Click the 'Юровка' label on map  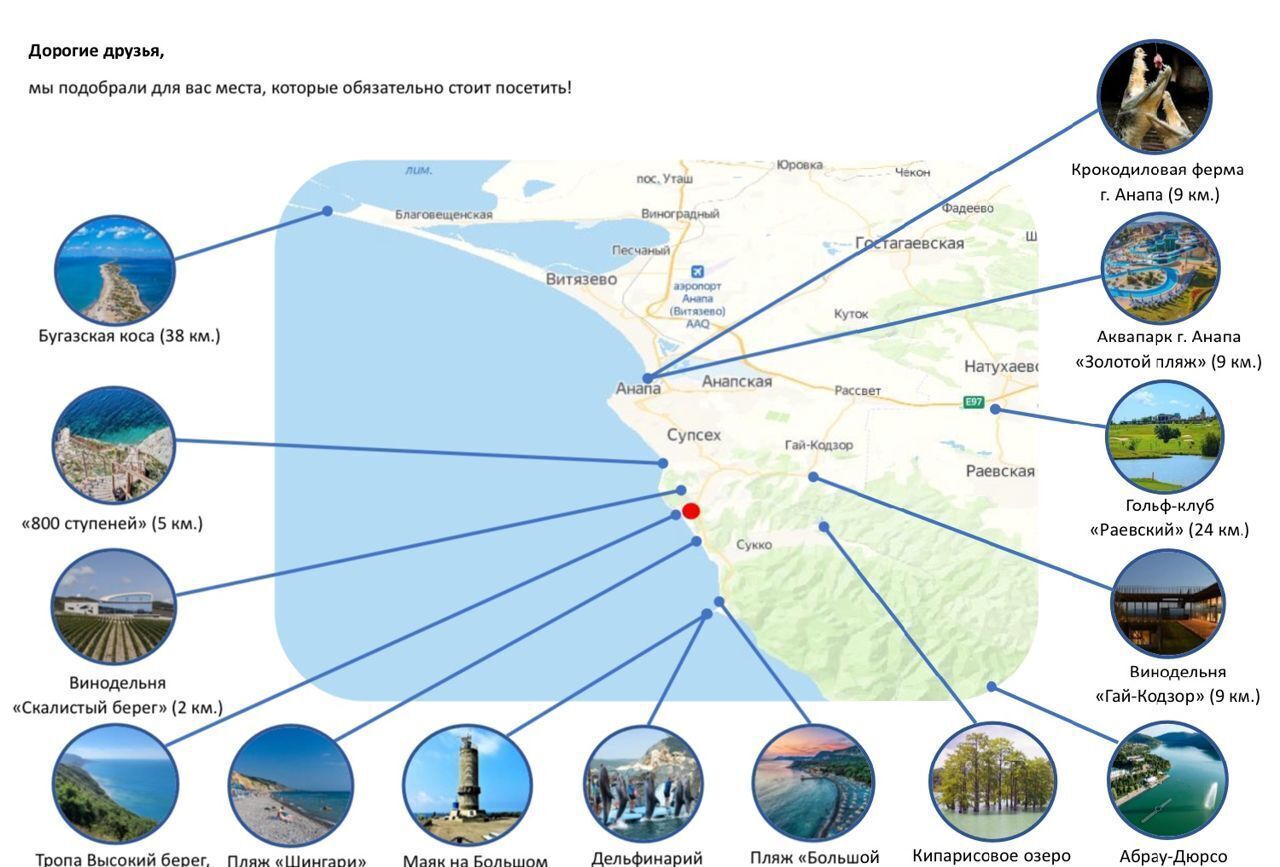800,165
